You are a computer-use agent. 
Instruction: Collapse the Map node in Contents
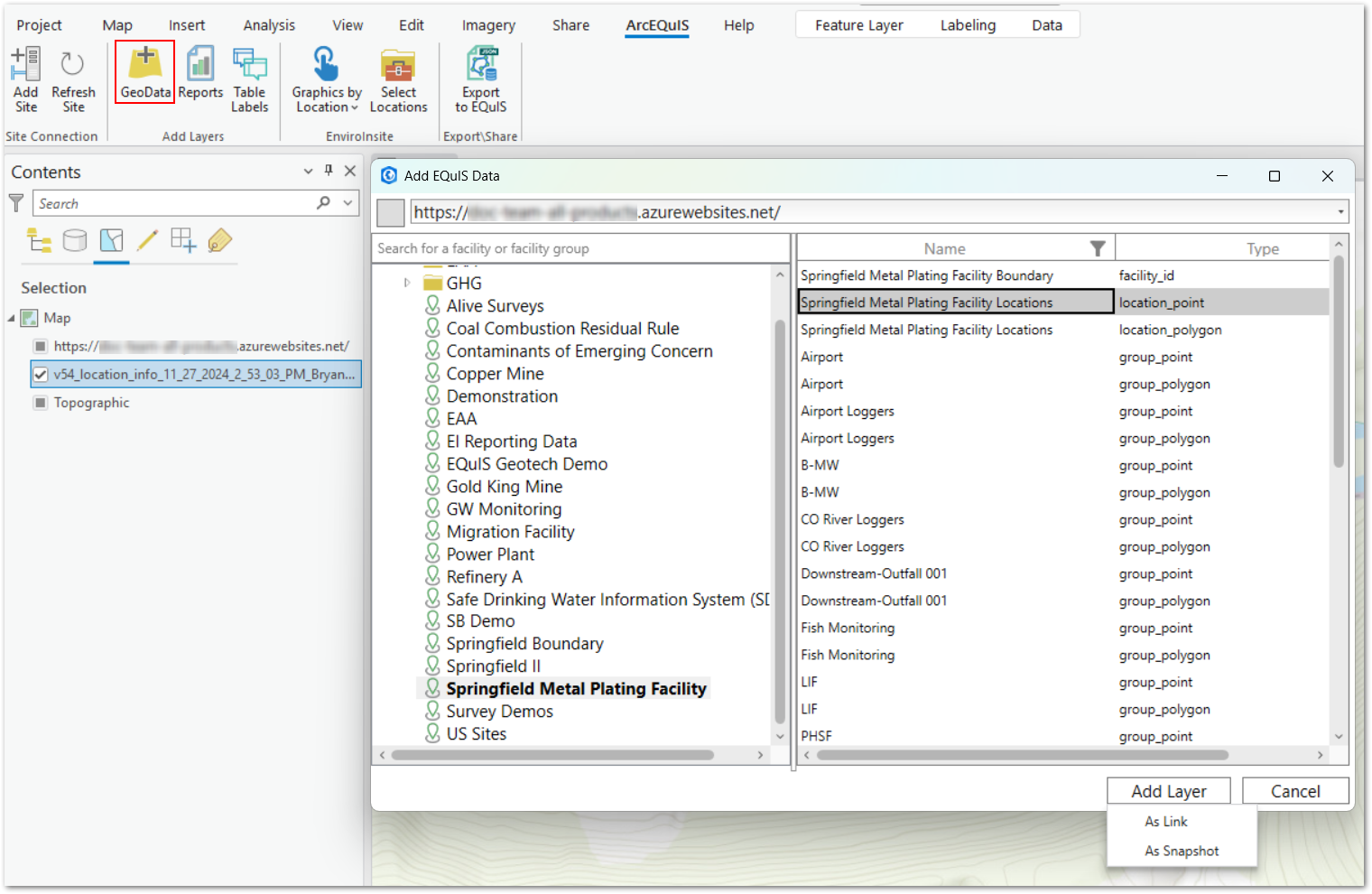coord(12,318)
